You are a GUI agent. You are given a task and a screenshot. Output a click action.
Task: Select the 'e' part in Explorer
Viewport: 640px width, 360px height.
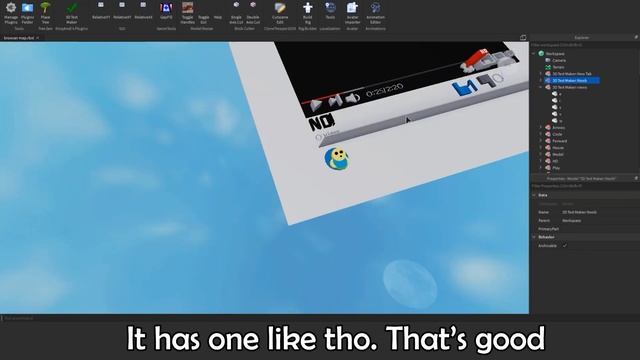tap(560, 94)
